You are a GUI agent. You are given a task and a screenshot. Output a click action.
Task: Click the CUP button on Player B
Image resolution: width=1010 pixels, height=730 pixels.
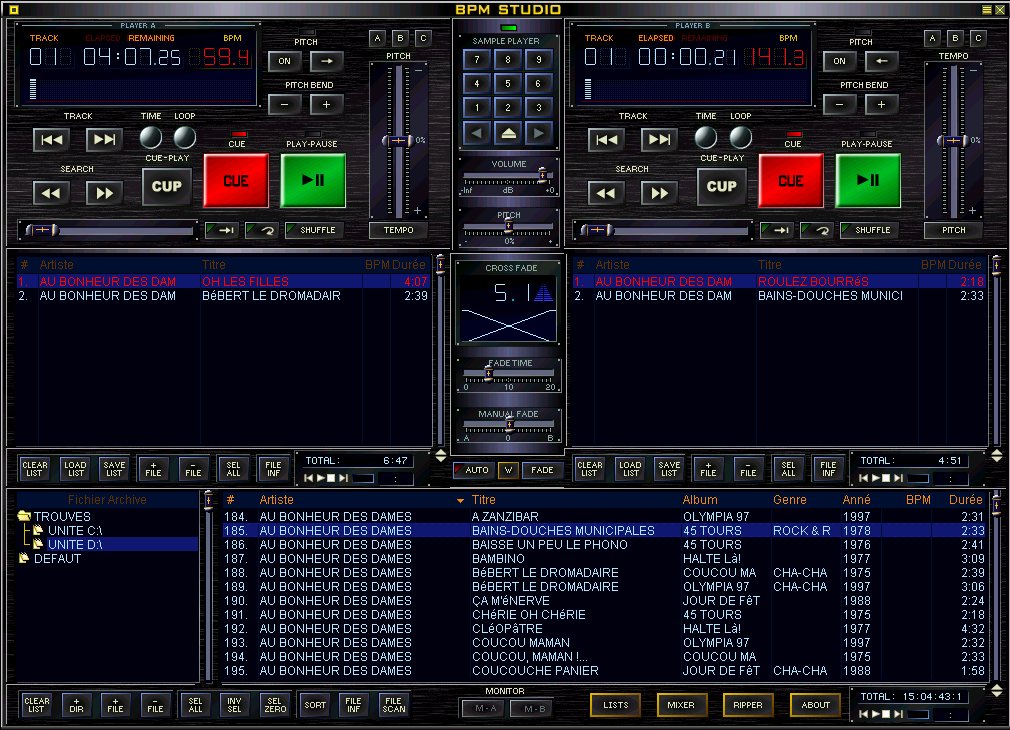pos(722,186)
